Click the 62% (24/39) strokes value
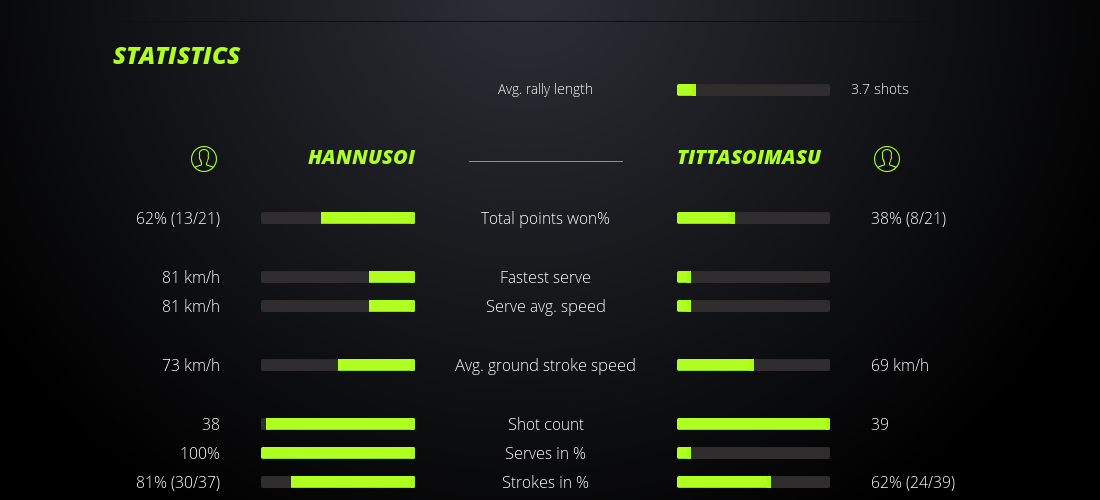This screenshot has width=1100, height=500. pyautogui.click(x=912, y=482)
